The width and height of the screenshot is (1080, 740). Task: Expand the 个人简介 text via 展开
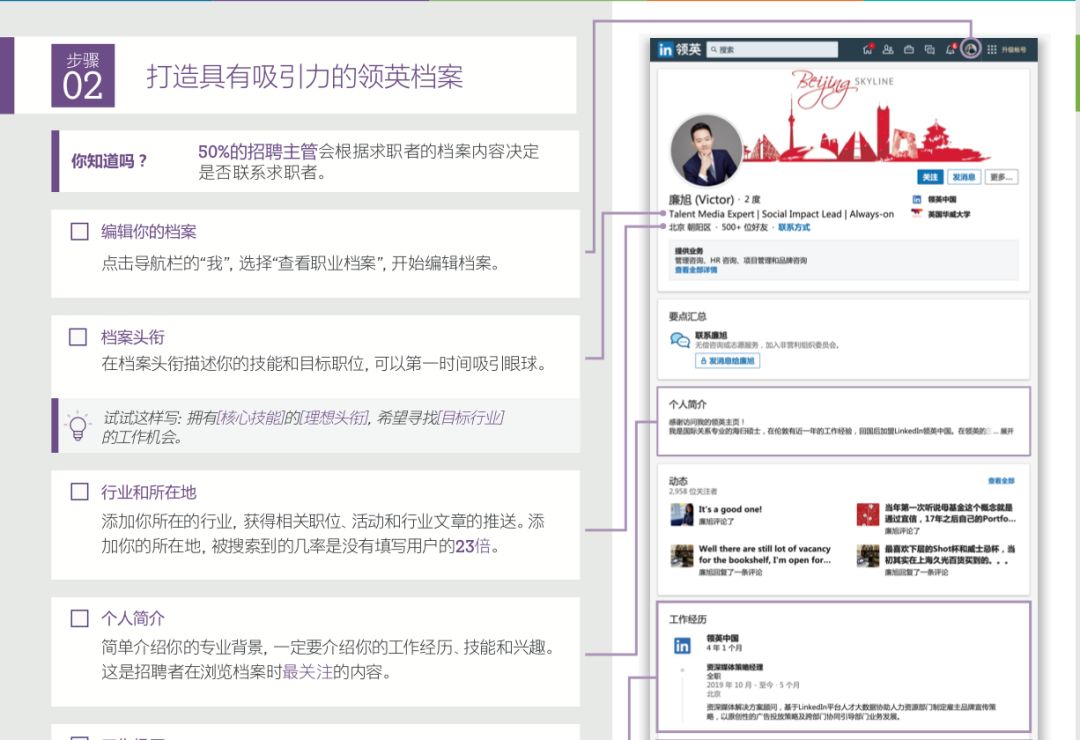(x=1007, y=431)
